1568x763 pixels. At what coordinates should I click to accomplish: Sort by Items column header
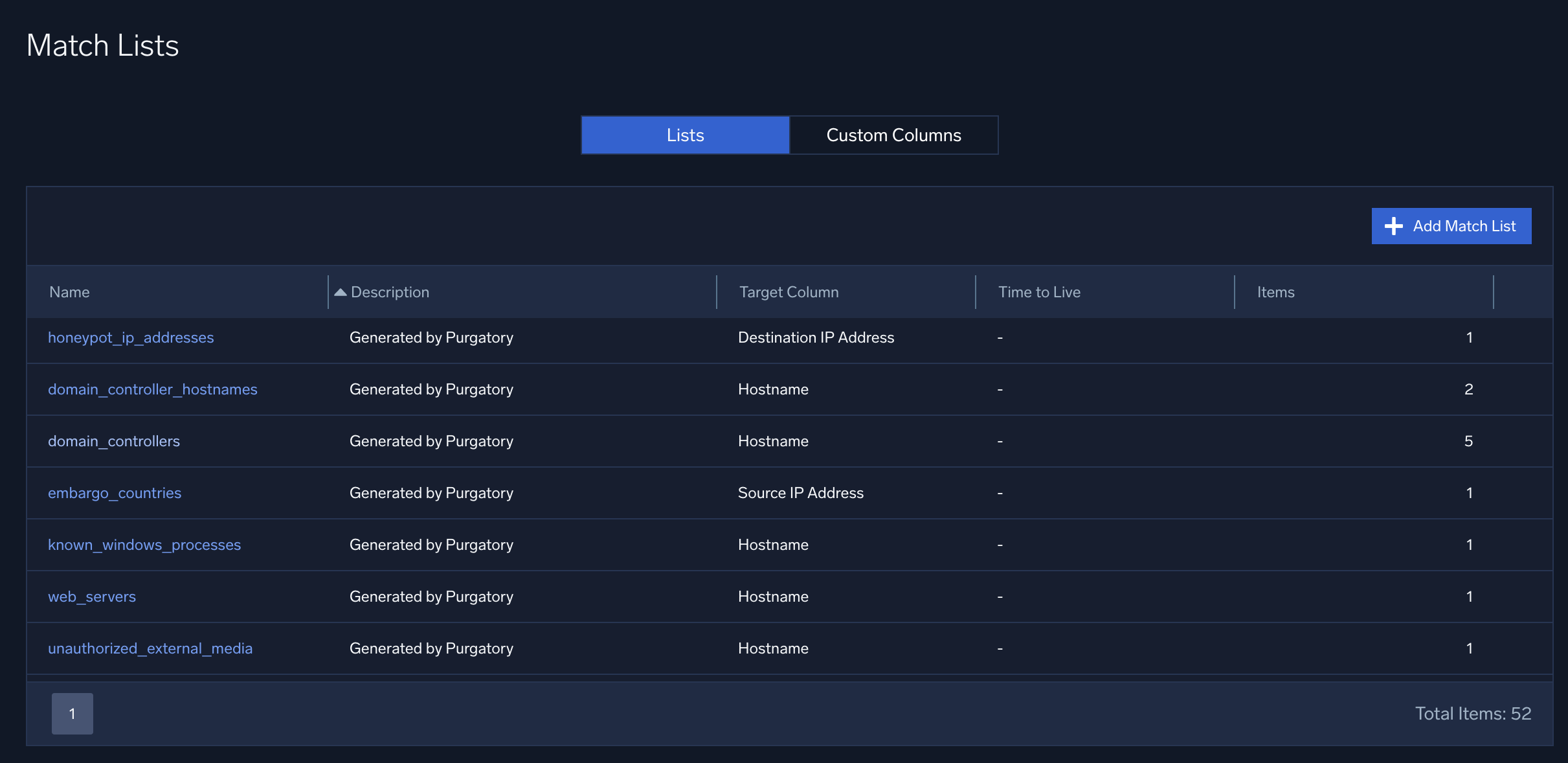1275,291
